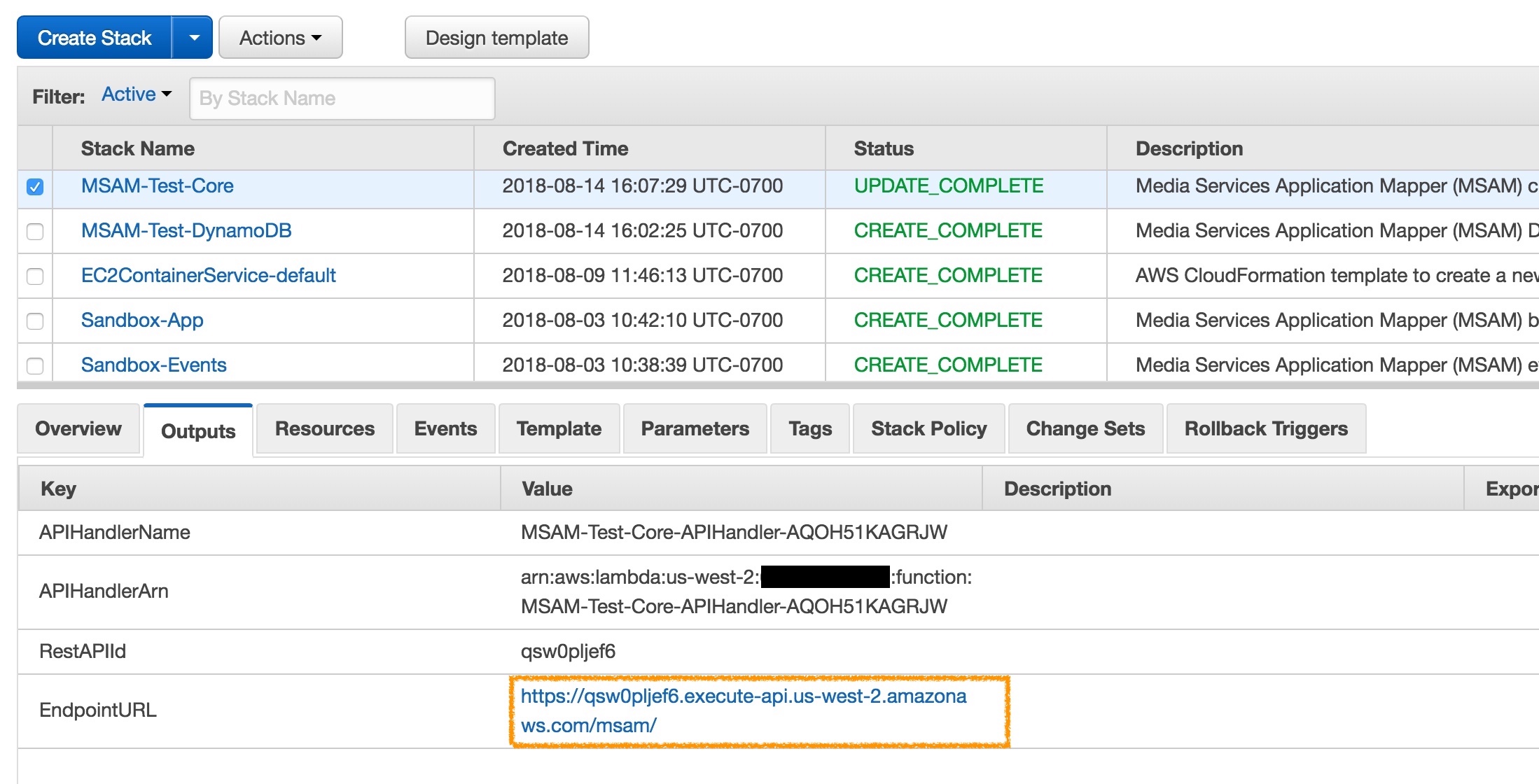Open the EC2ContainerService-default stack link

pos(208,276)
